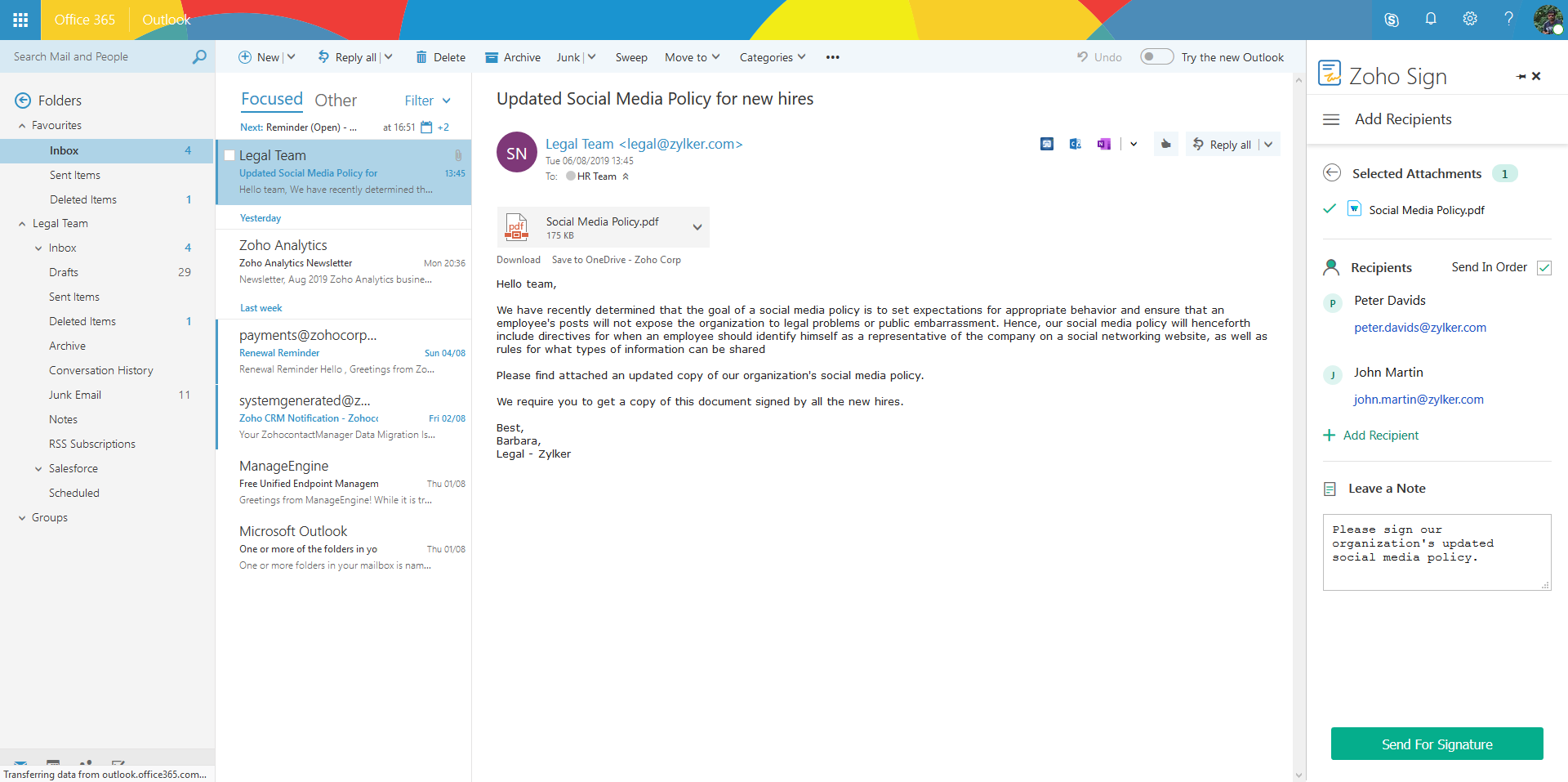Like the message with the thumbs-up icon
Viewport: 1568px width, 782px height.
pyautogui.click(x=1166, y=144)
